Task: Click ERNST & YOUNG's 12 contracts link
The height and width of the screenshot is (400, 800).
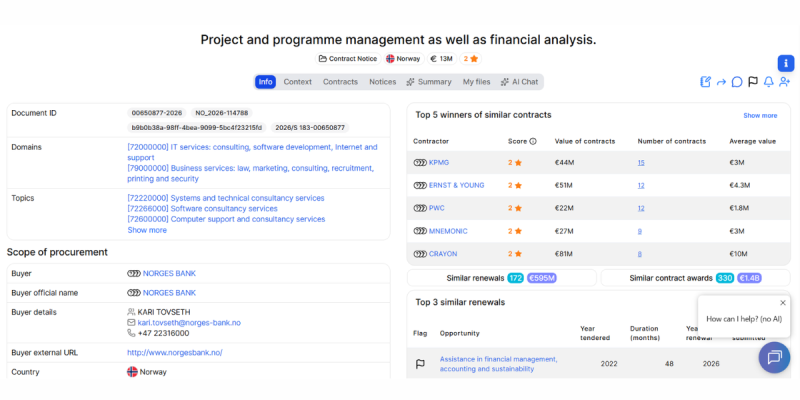Action: (x=641, y=185)
